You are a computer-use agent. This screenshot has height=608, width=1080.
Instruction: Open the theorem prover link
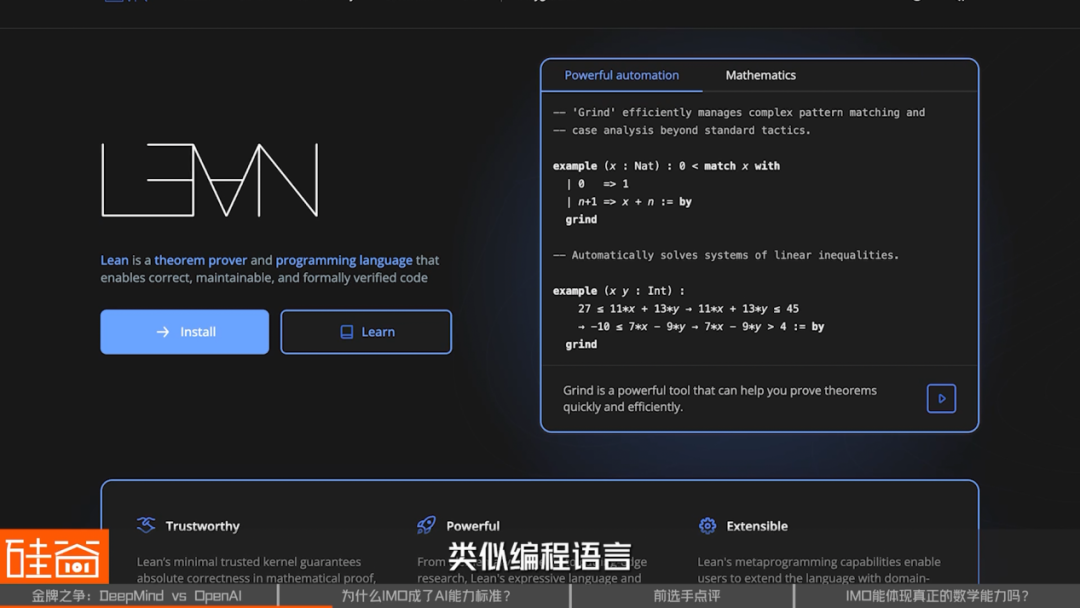coord(200,260)
